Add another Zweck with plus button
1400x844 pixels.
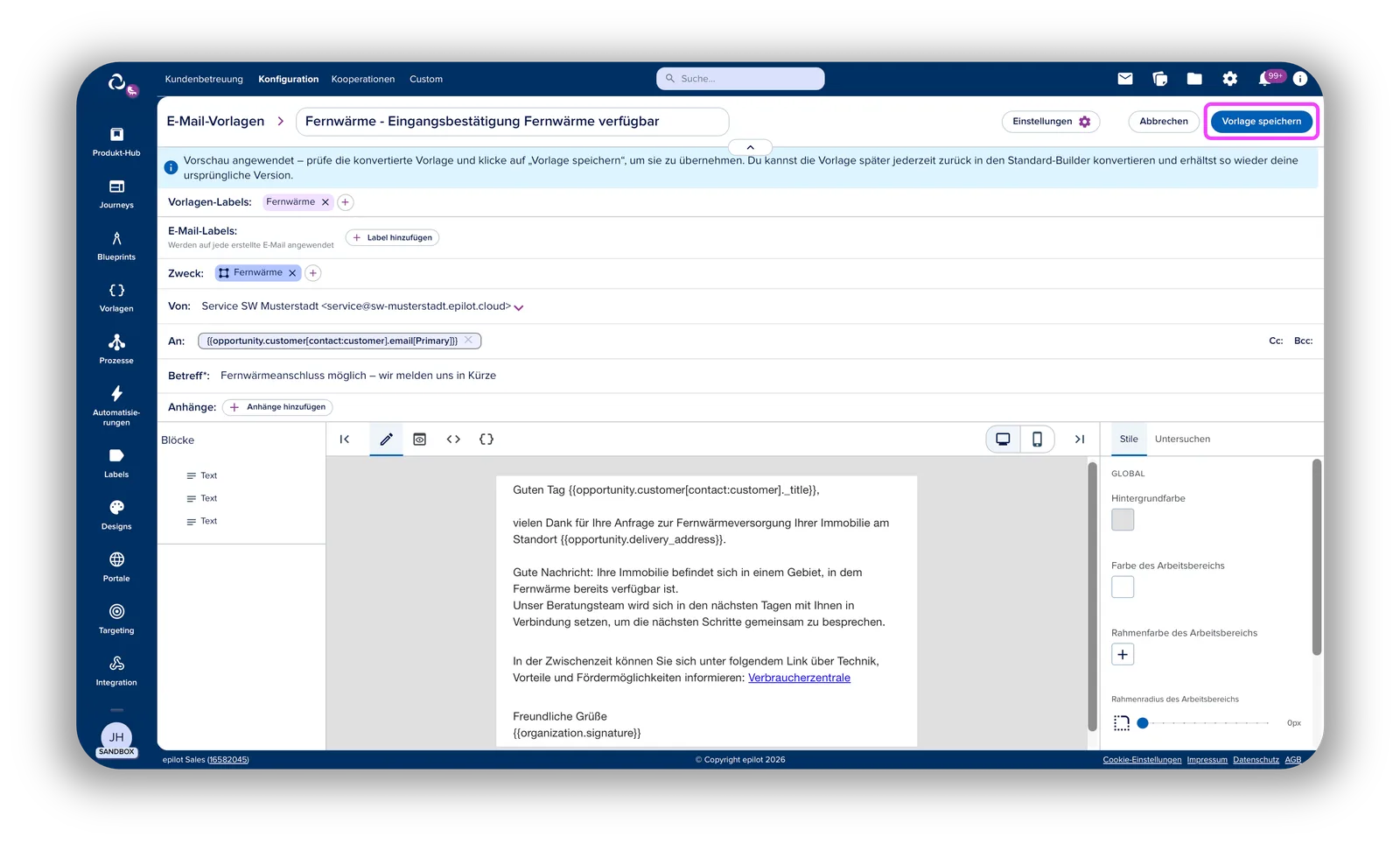tap(313, 273)
